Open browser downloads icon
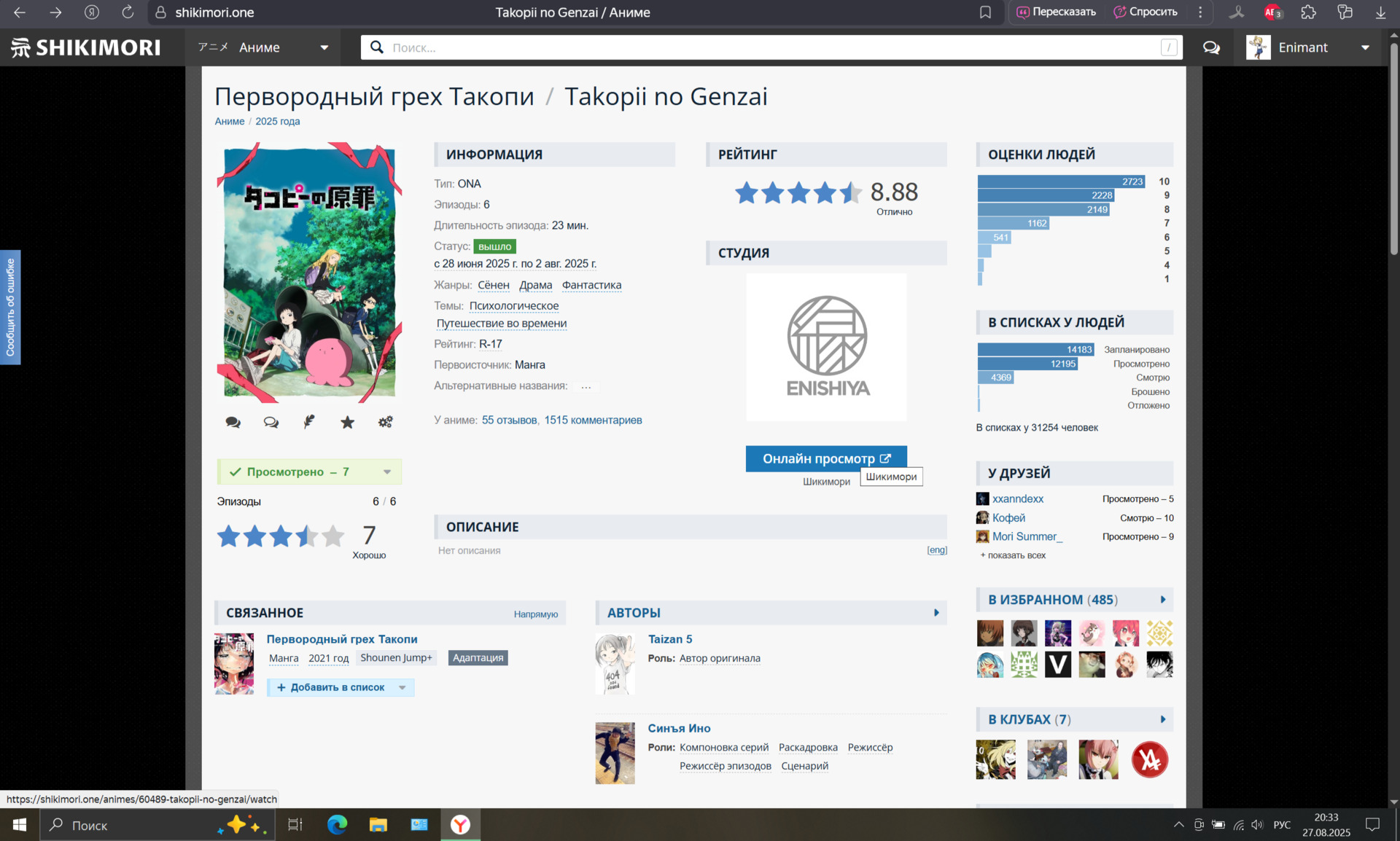1400x841 pixels. click(1380, 12)
